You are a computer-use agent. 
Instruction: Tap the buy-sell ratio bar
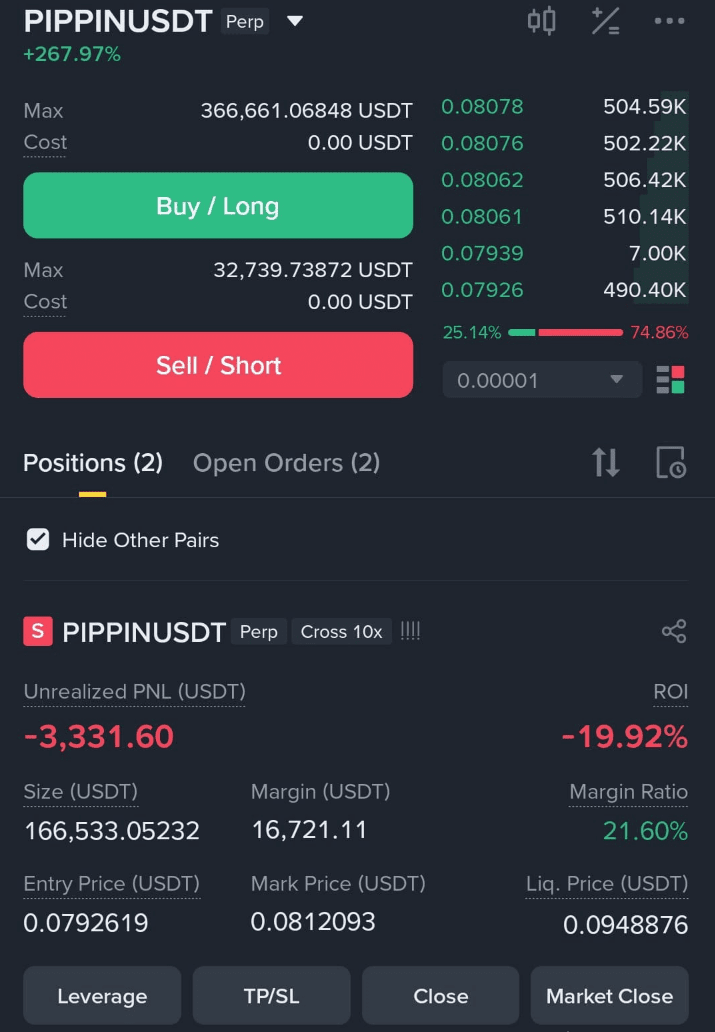566,332
